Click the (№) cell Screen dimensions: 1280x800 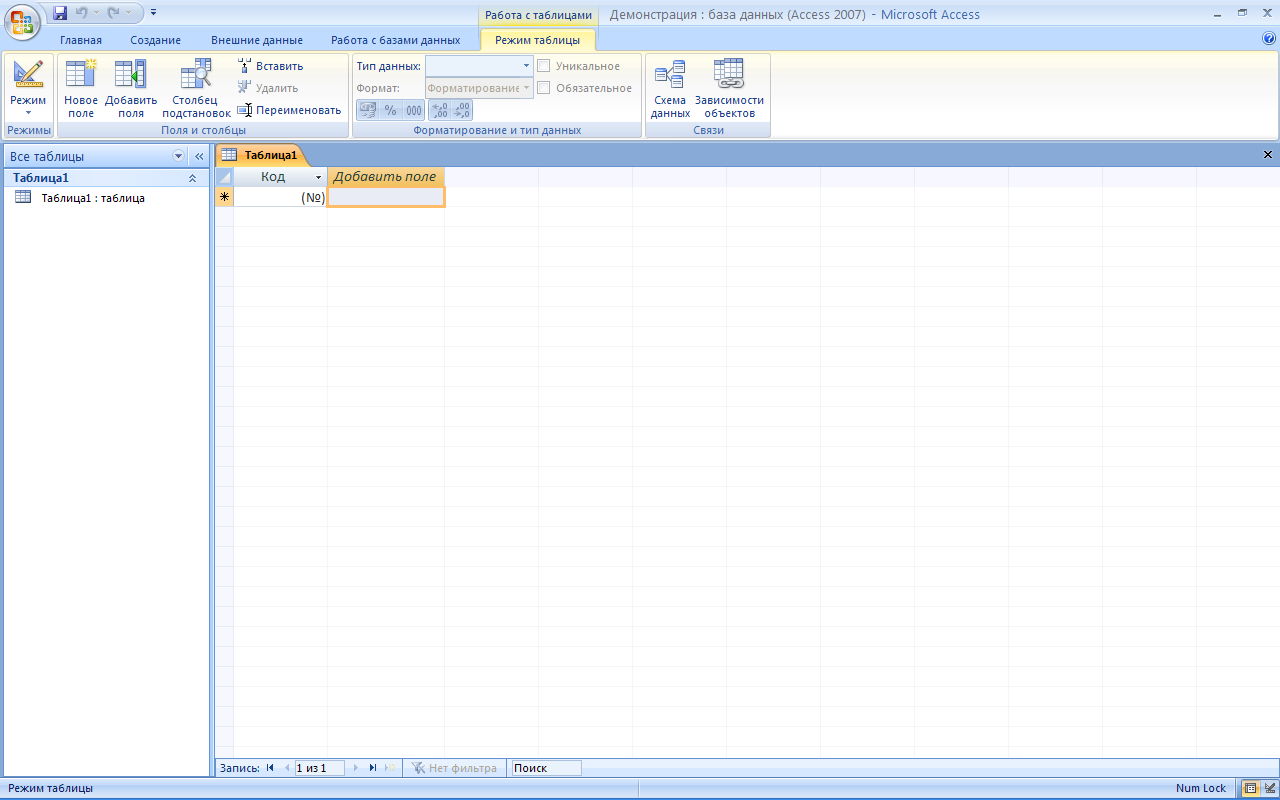(281, 197)
